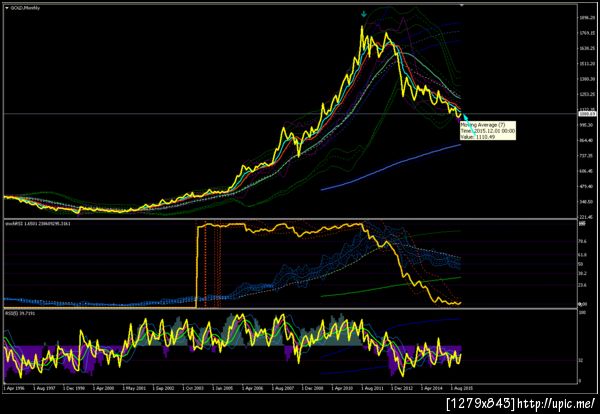Viewport: 600px width, 414px height.
Task: Click the Moving Average (7) tooltip
Action: pos(488,130)
